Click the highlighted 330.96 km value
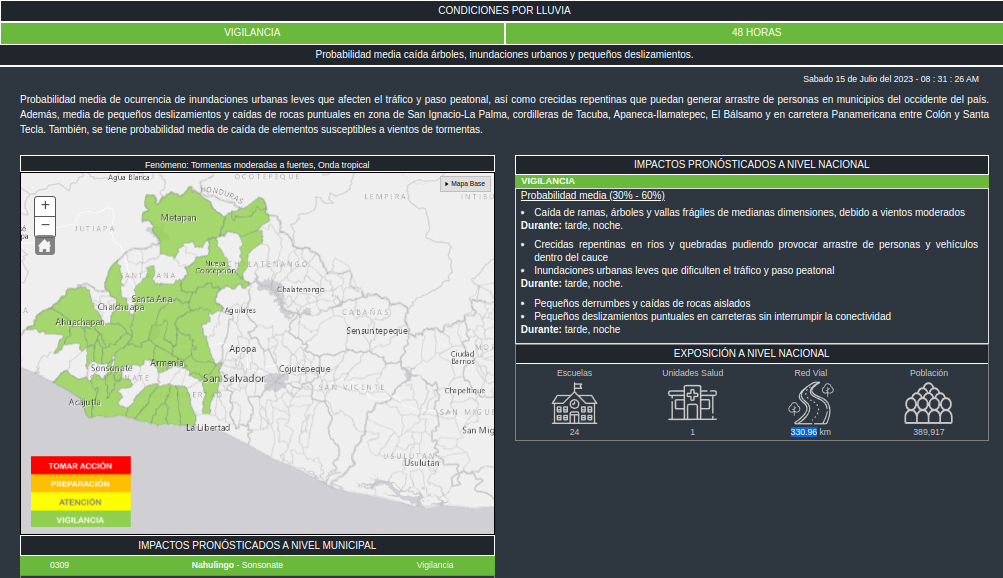The image size is (1003, 578). (x=803, y=432)
